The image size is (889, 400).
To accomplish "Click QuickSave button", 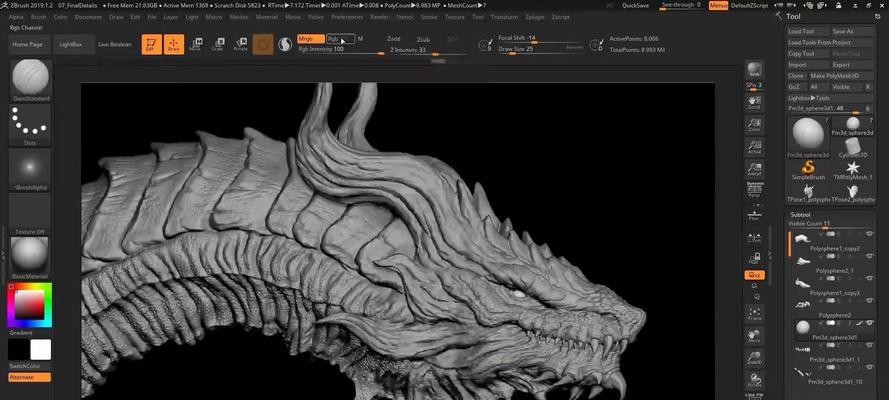I will point(636,5).
